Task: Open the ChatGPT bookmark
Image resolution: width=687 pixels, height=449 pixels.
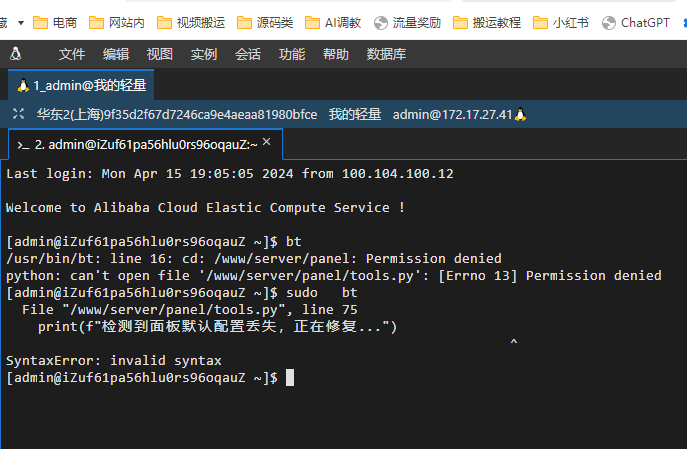Action: [636, 22]
